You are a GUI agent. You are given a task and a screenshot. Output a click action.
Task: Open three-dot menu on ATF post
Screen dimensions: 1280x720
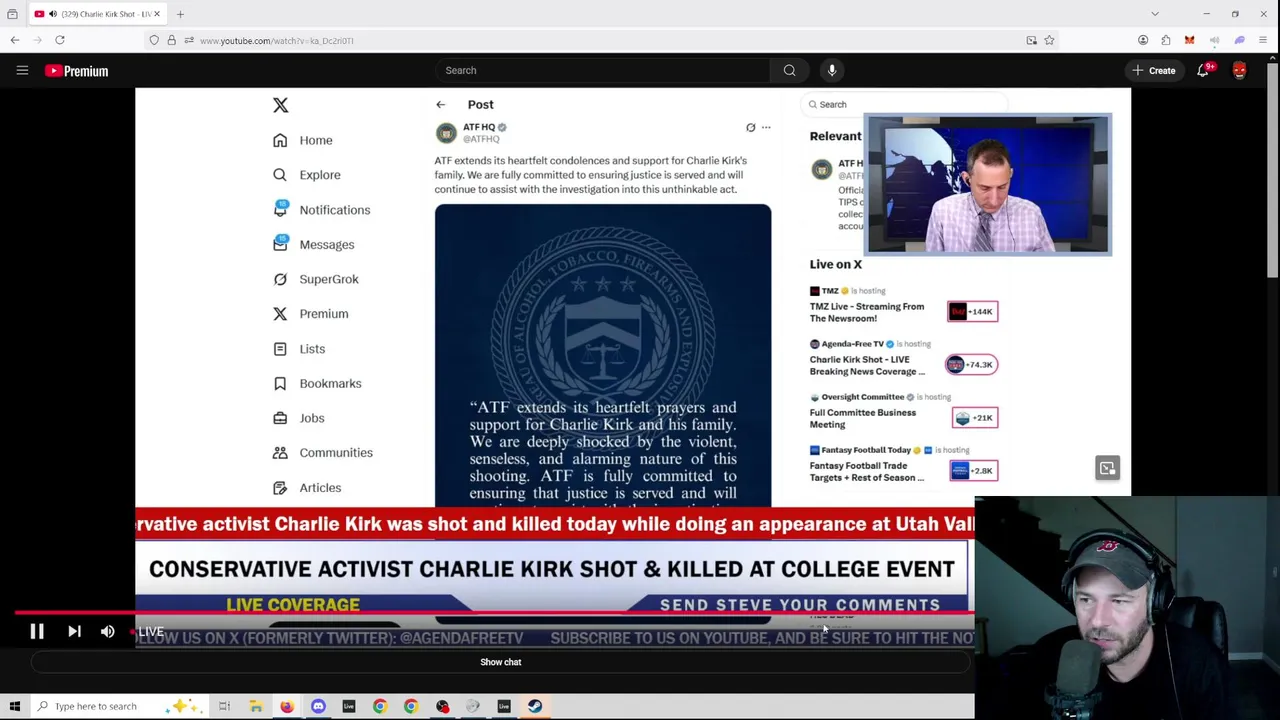[x=766, y=127]
